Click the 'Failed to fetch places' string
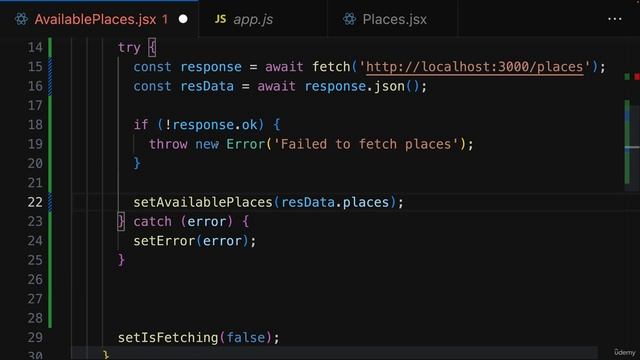Screen dimensions: 640x360 pos(366,144)
